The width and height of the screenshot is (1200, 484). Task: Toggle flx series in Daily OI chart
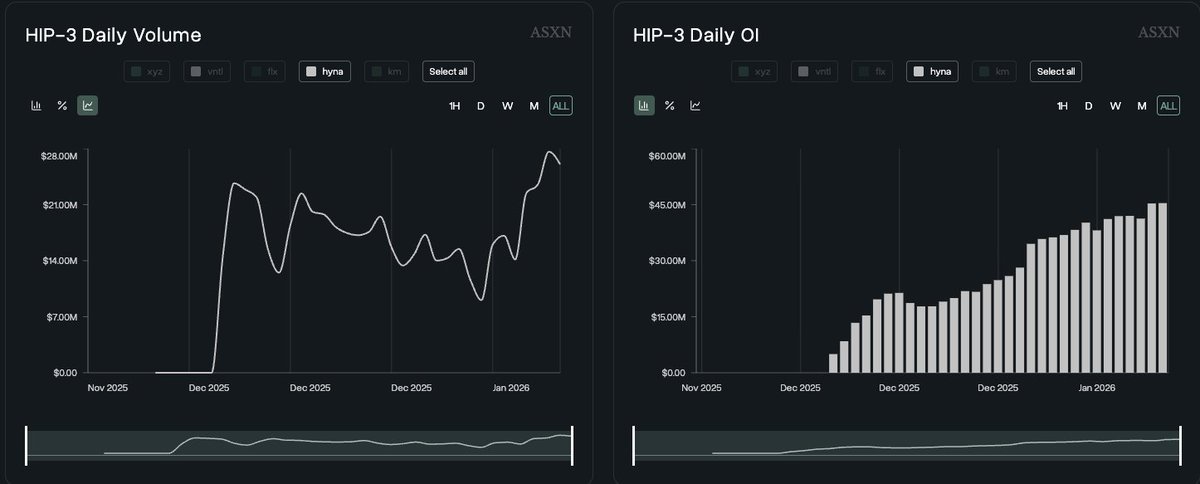pos(873,71)
